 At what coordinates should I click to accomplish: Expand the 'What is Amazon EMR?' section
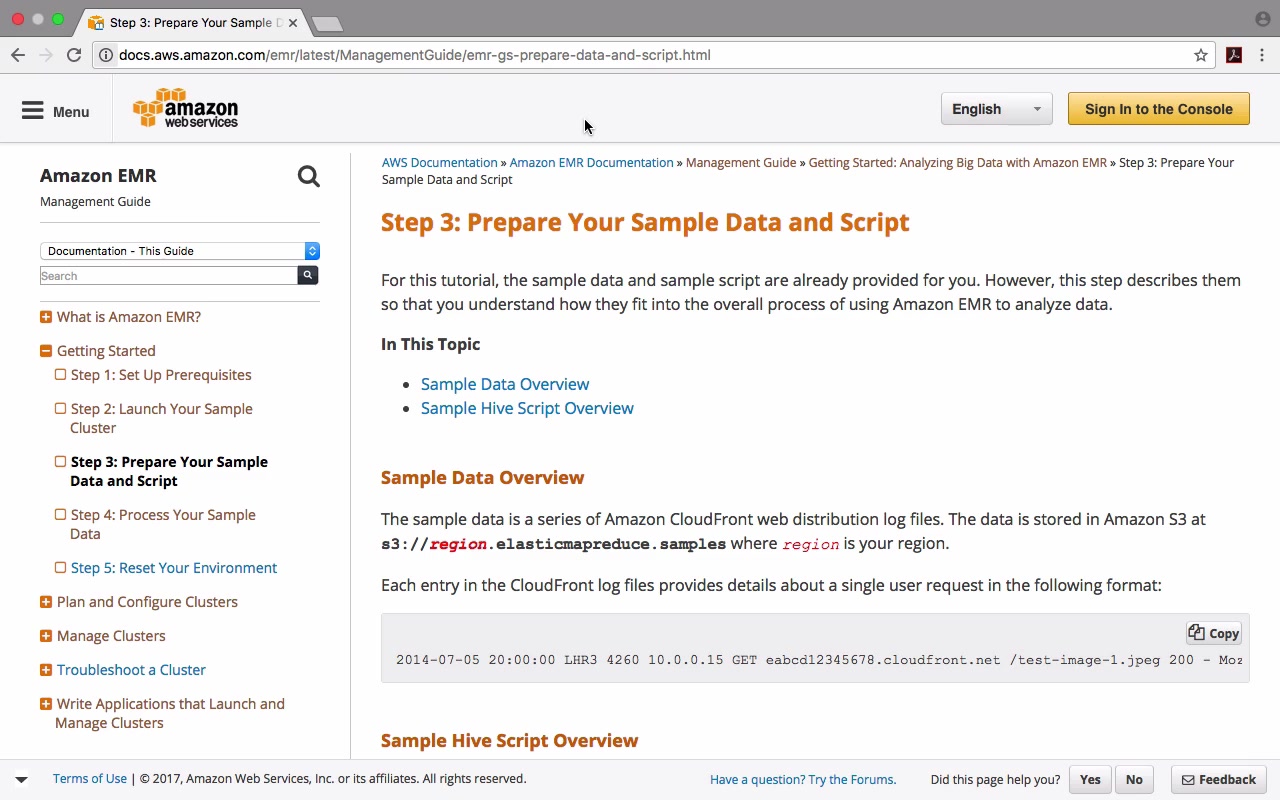[x=46, y=317]
